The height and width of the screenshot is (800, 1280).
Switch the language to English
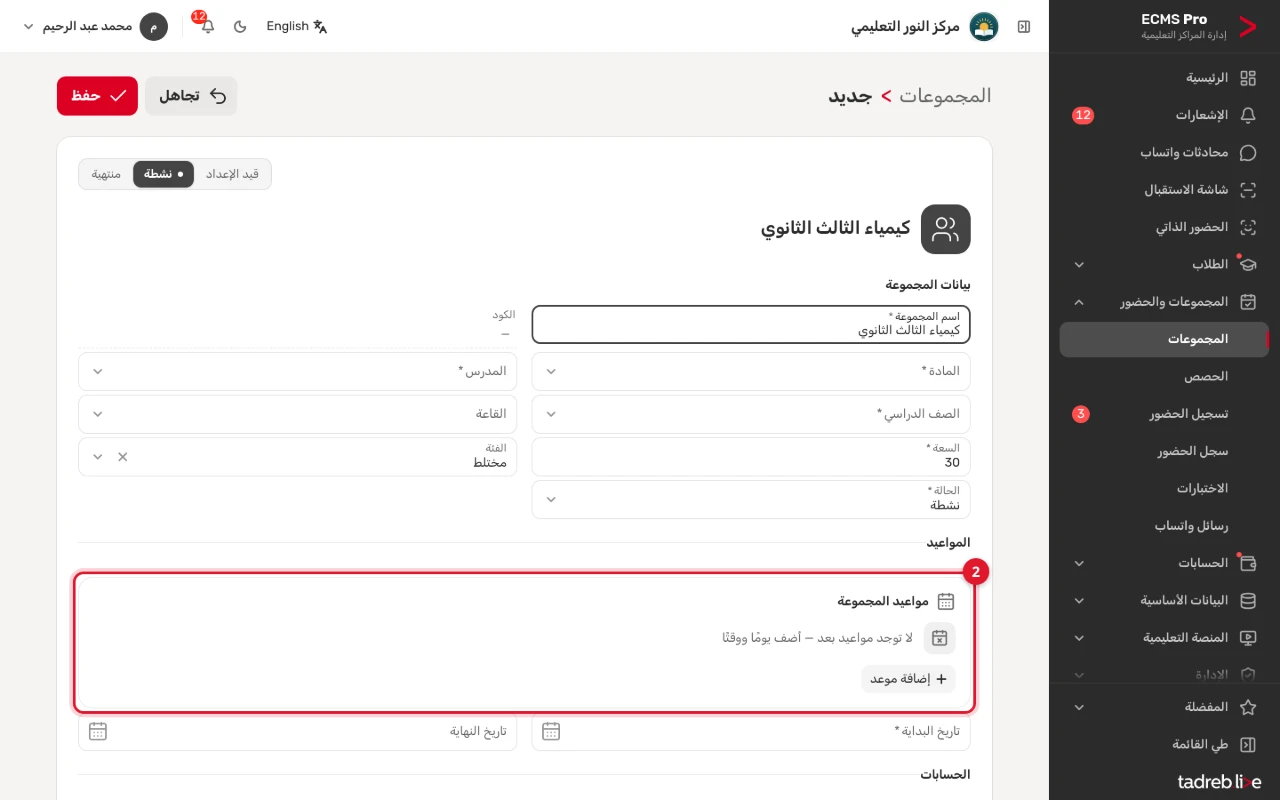(297, 26)
